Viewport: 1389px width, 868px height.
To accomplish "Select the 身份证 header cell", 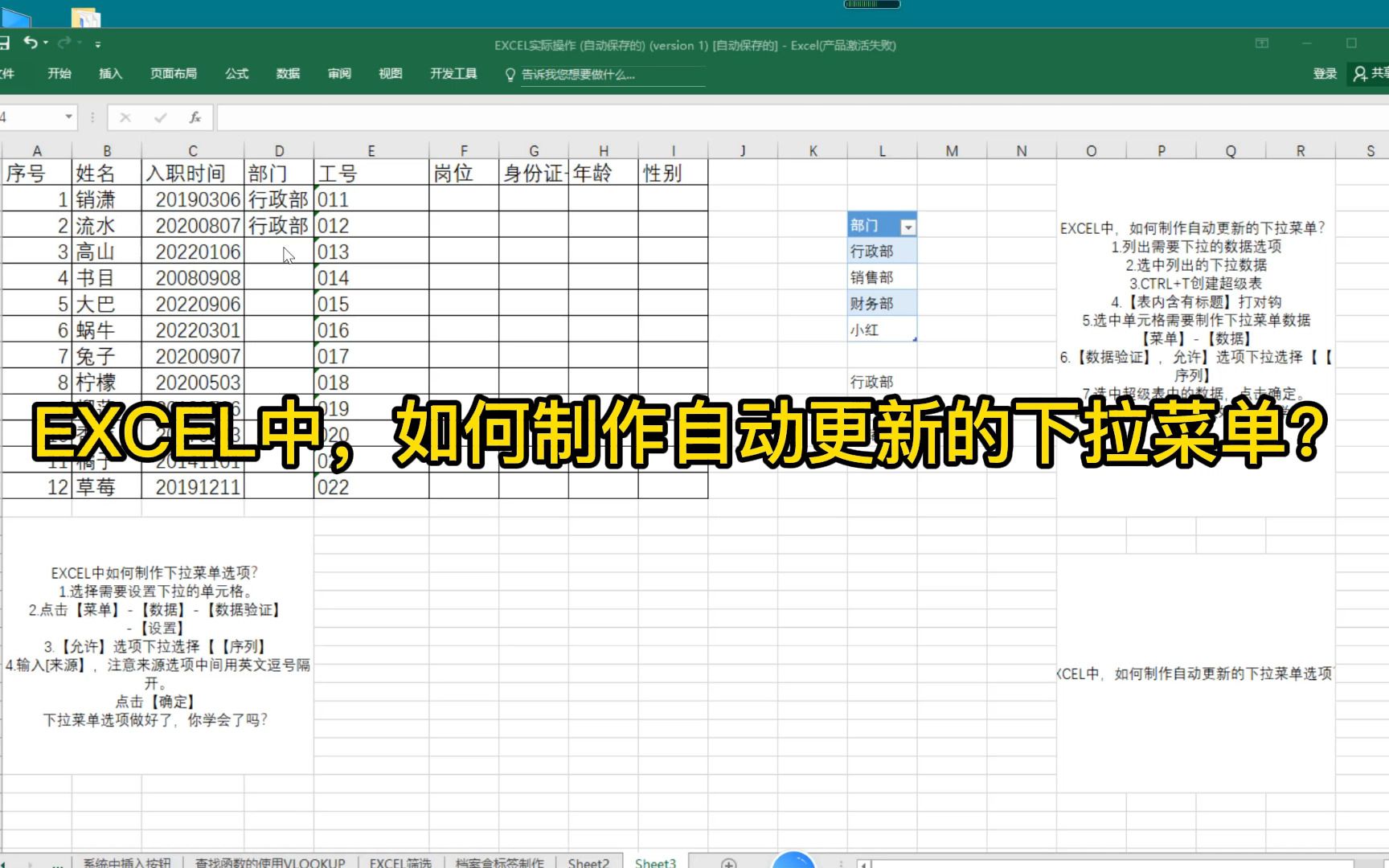I will (x=534, y=173).
